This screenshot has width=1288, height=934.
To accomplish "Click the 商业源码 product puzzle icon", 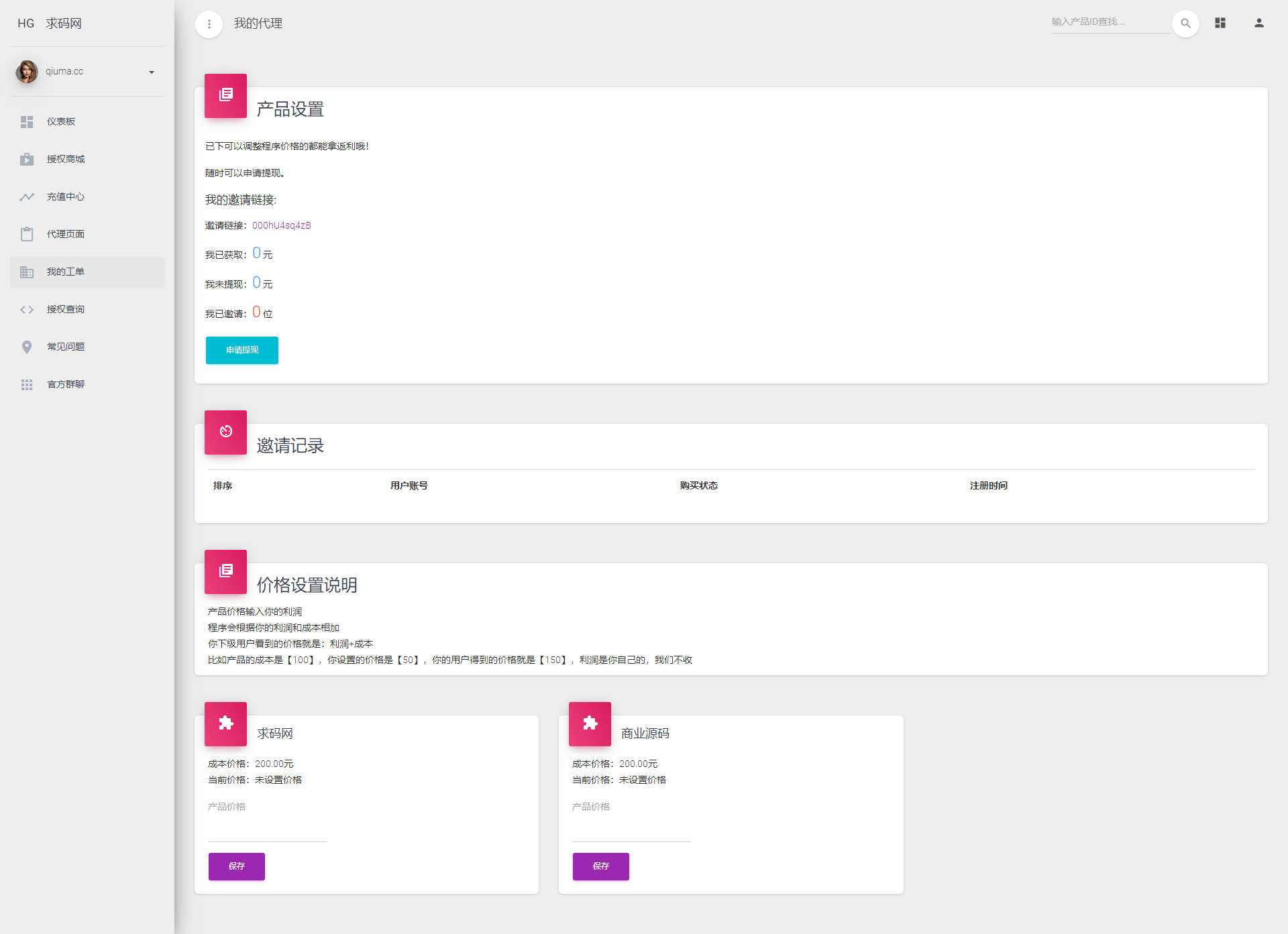I will tap(590, 723).
